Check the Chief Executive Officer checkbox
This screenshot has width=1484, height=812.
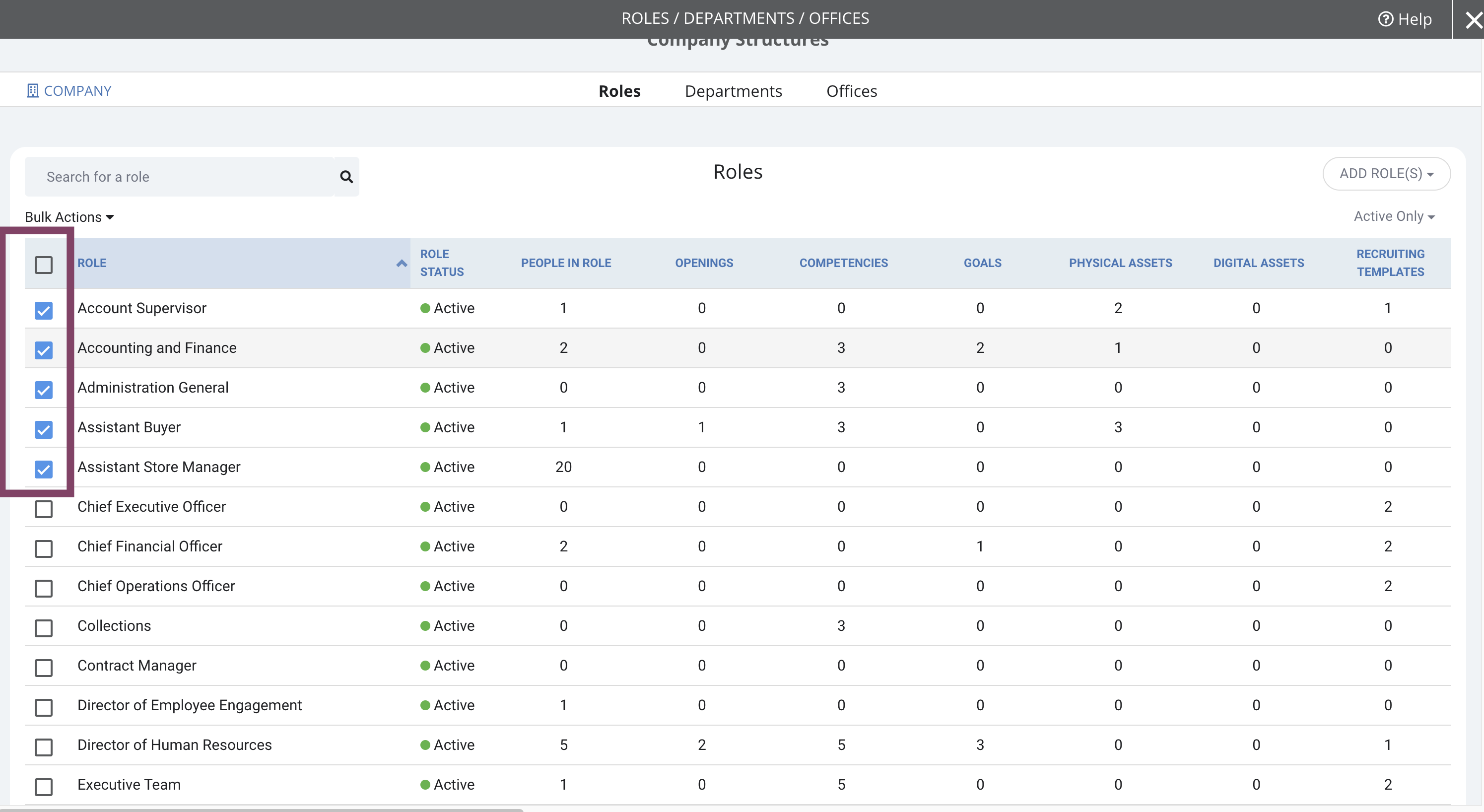pyautogui.click(x=44, y=509)
